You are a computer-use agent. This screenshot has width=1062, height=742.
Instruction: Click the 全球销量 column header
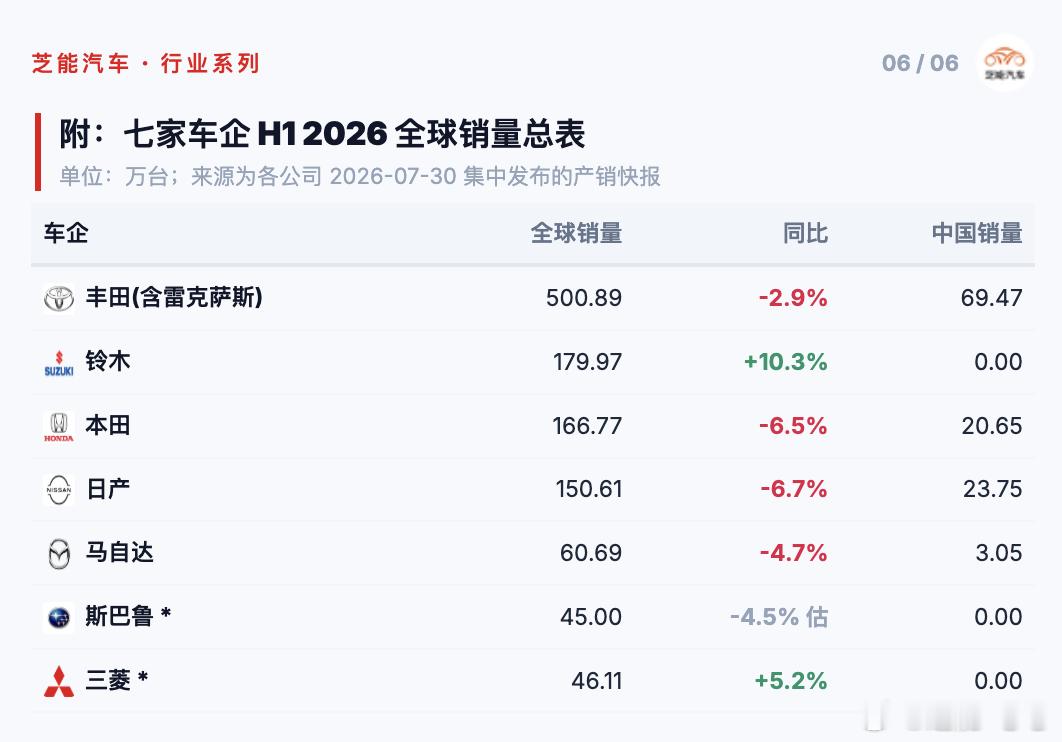point(576,233)
